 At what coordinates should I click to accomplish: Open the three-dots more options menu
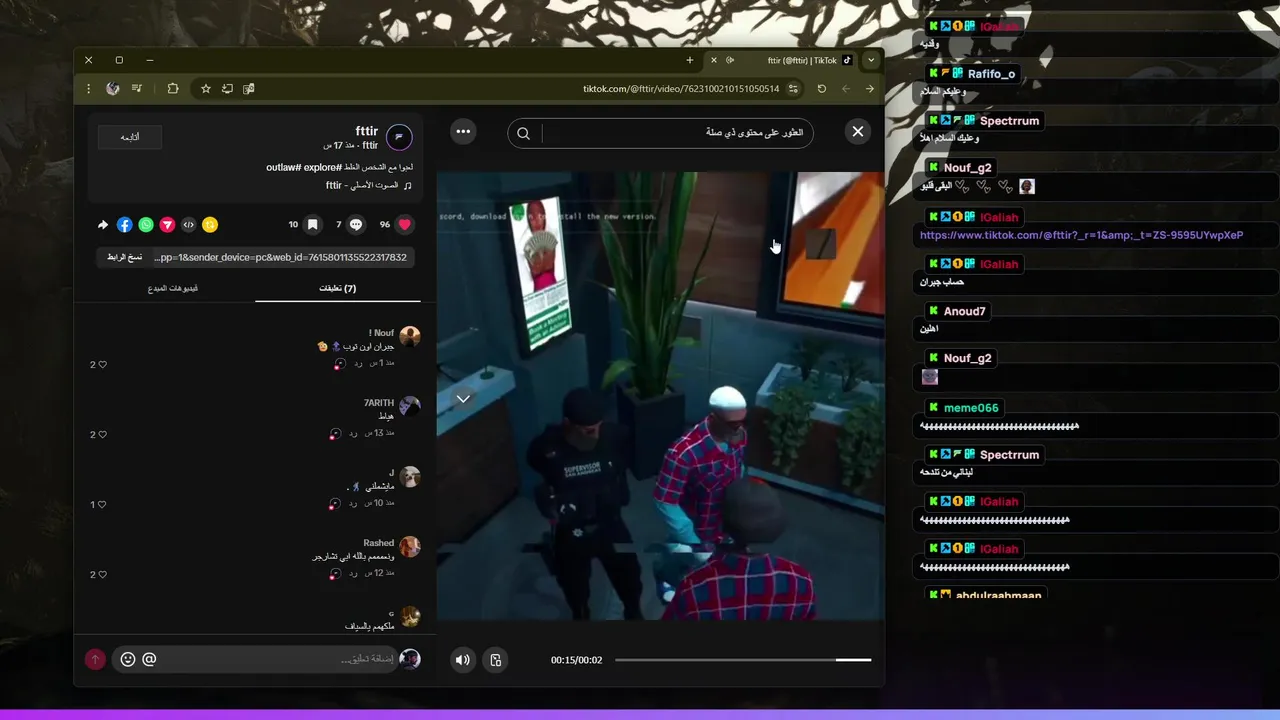[x=462, y=131]
